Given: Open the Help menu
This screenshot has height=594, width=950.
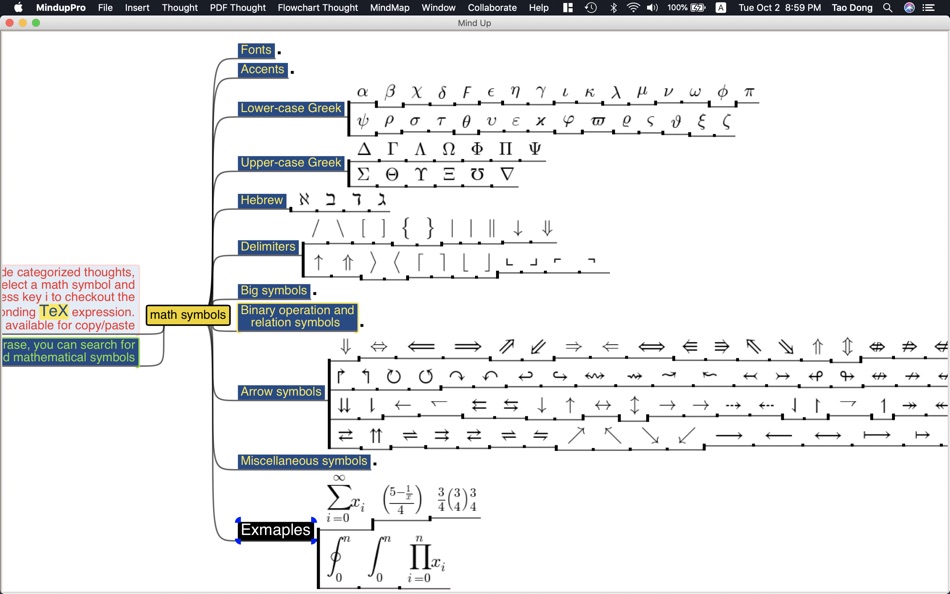Looking at the screenshot, I should click(x=539, y=8).
